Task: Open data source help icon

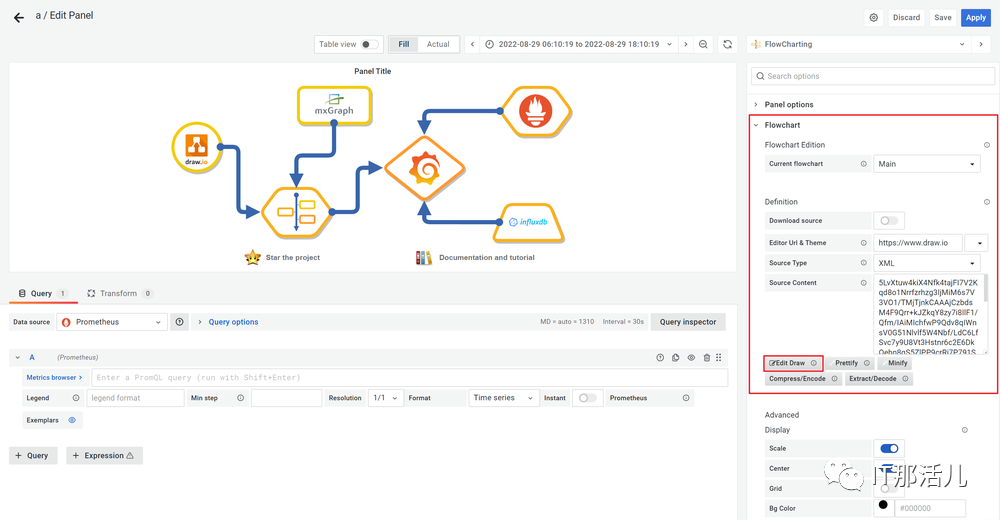Action: (x=180, y=322)
